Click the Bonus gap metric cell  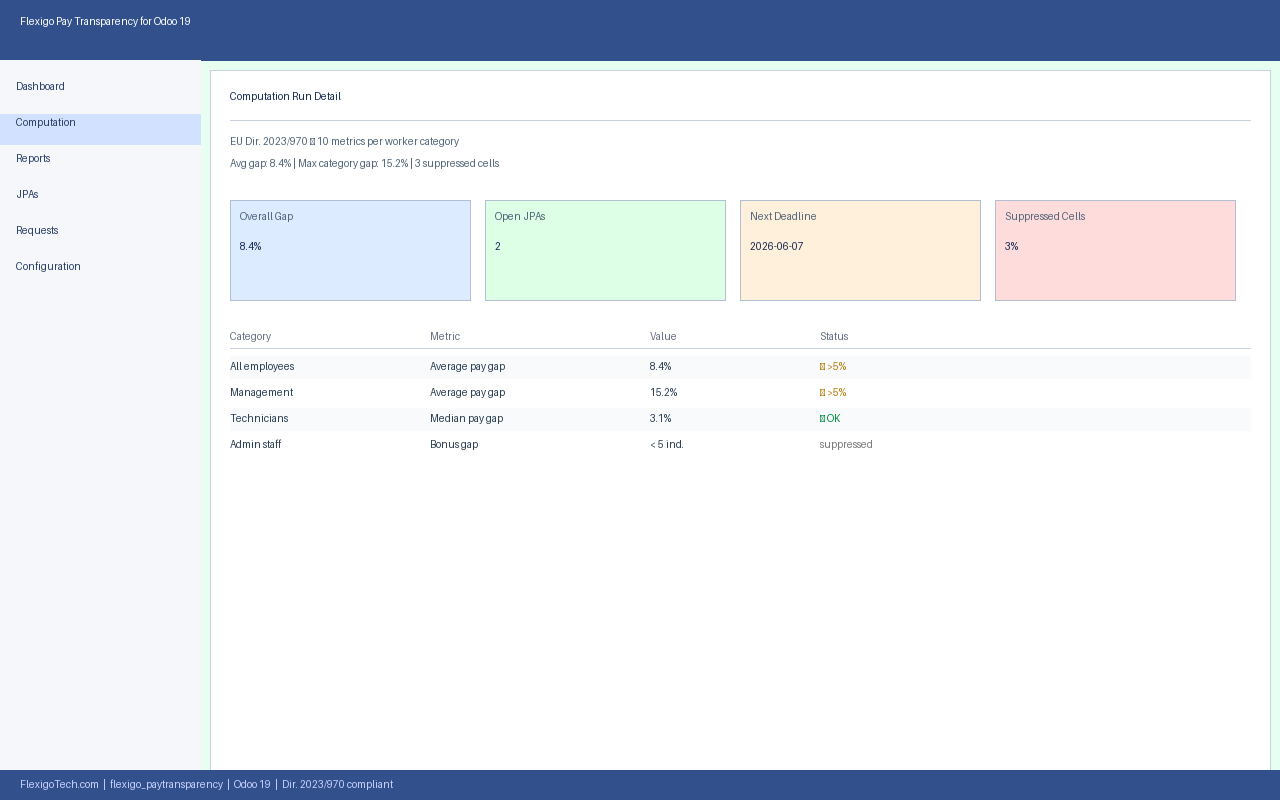click(x=454, y=445)
